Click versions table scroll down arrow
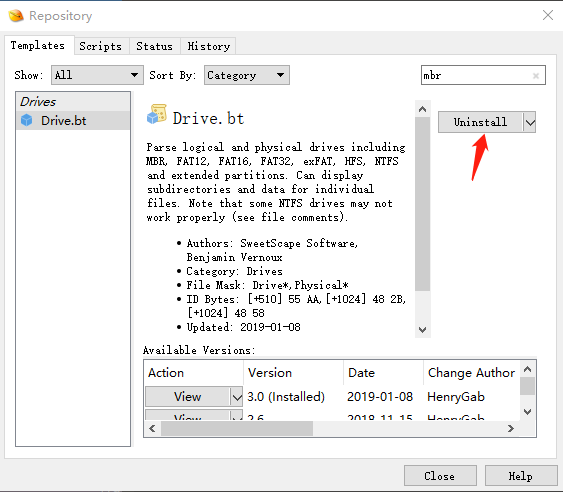This screenshot has width=563, height=492. coord(527,412)
